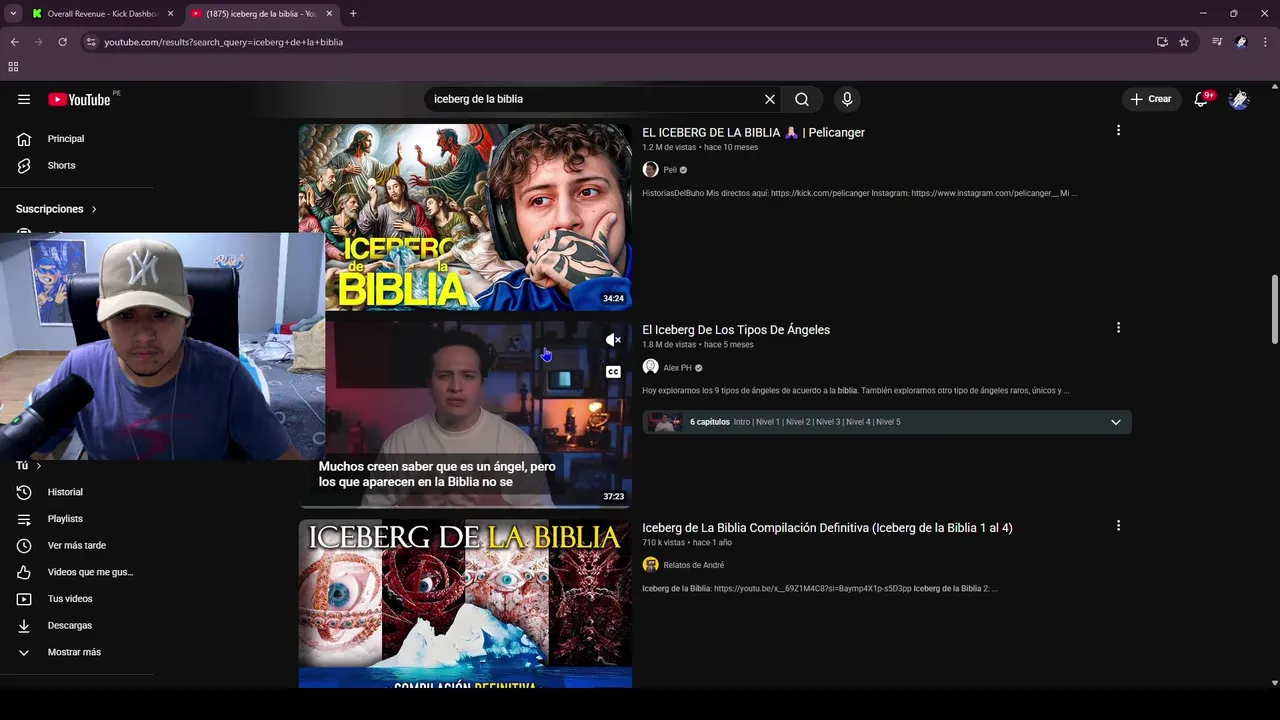
Task: Open the tab search dropdown arrow
Action: point(13,14)
